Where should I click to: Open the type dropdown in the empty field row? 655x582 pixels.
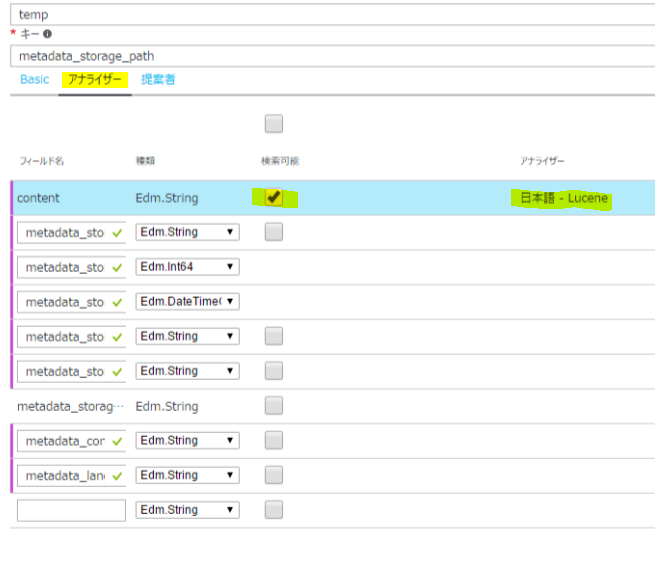tap(188, 510)
